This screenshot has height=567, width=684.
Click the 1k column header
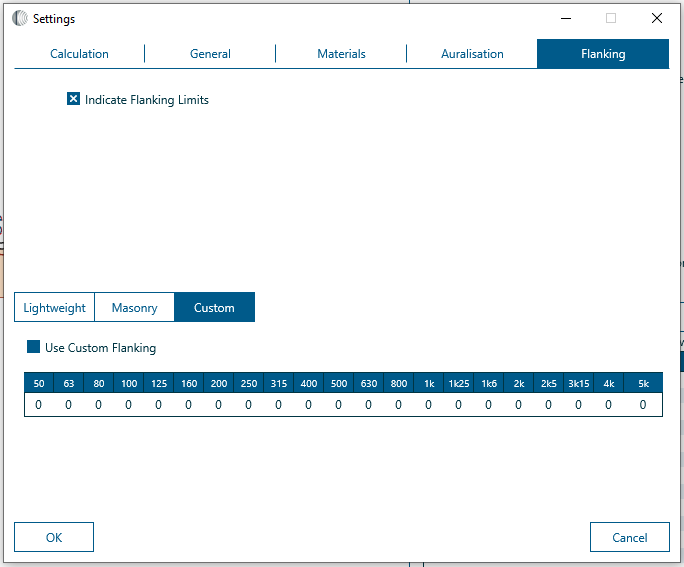(x=429, y=383)
